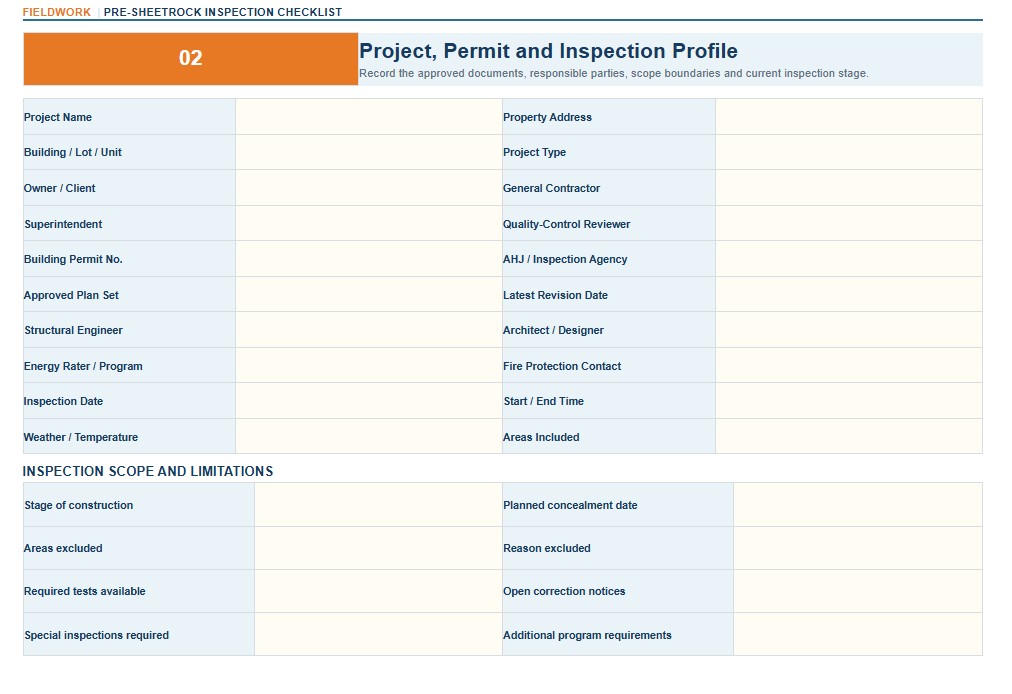Select the 'Building Permit No.' label
Screen dimensions: 1012x694
[x=73, y=260]
